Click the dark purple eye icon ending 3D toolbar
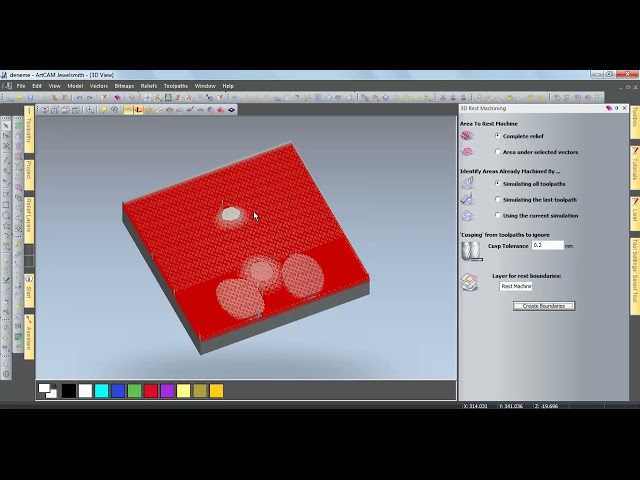Image resolution: width=640 pixels, height=480 pixels. tap(231, 109)
